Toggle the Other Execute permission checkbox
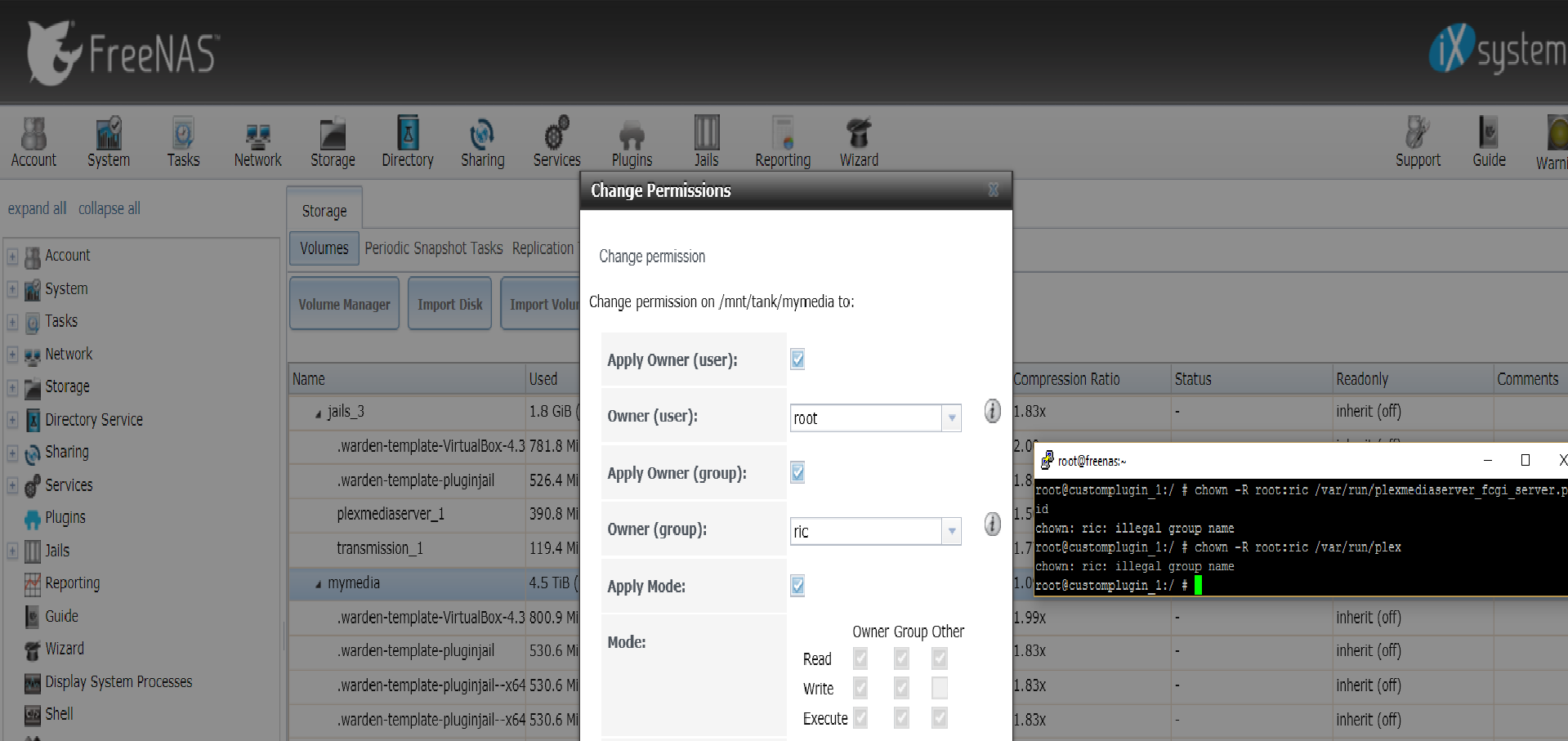Screen dimensions: 1568x741 940,718
